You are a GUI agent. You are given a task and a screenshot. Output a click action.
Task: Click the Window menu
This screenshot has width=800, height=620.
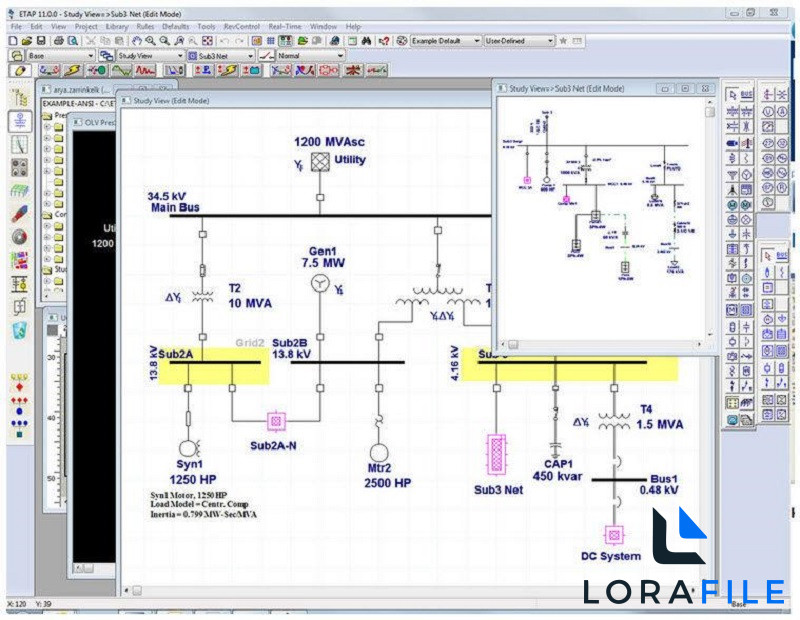pos(323,26)
